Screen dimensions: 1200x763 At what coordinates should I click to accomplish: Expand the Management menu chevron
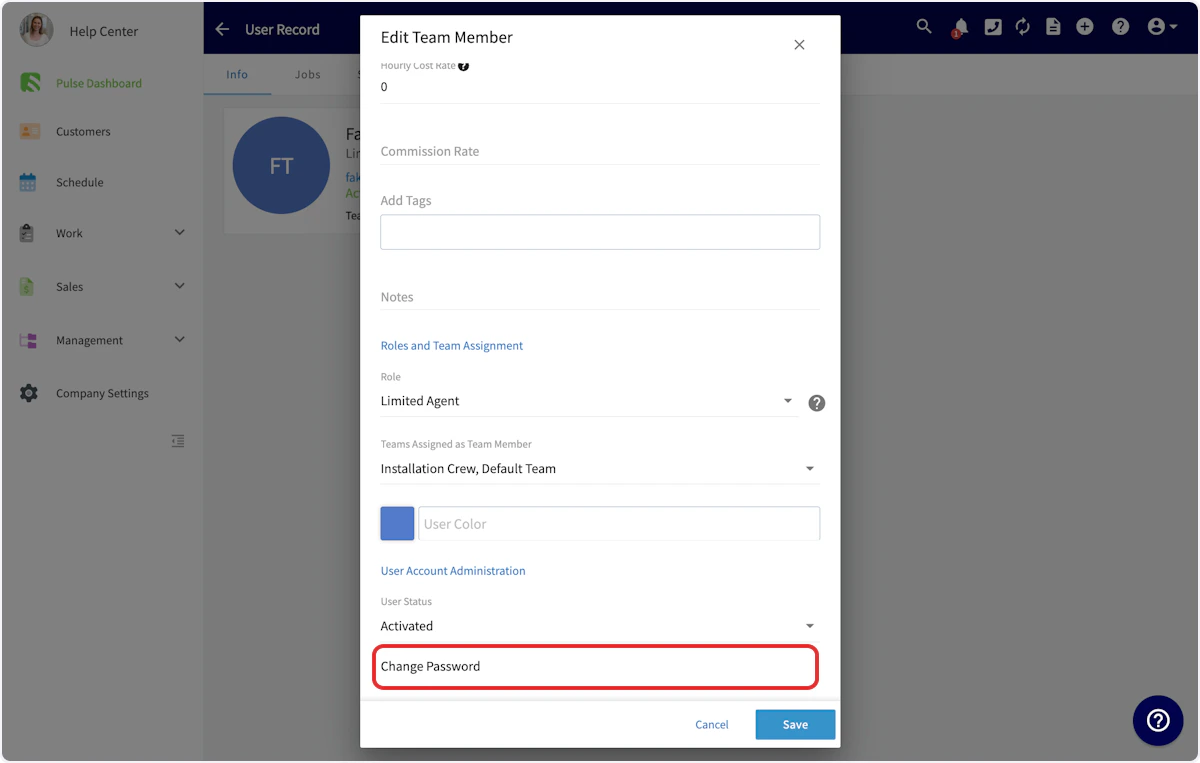pyautogui.click(x=180, y=340)
